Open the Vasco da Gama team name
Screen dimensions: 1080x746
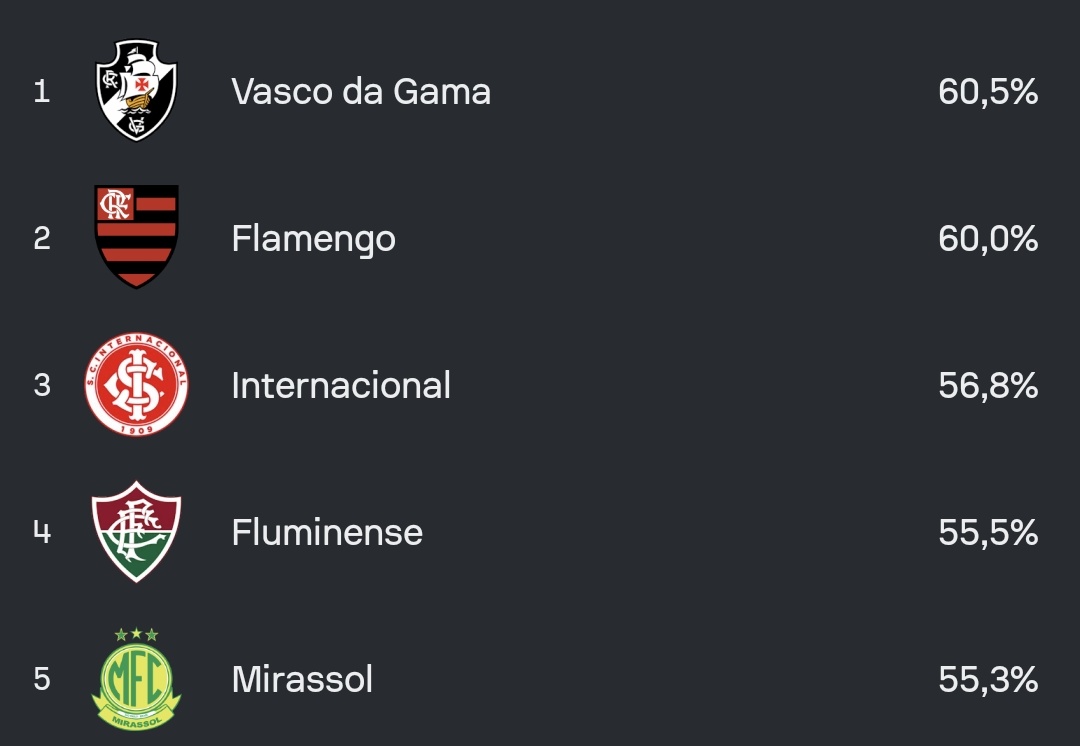coord(361,92)
